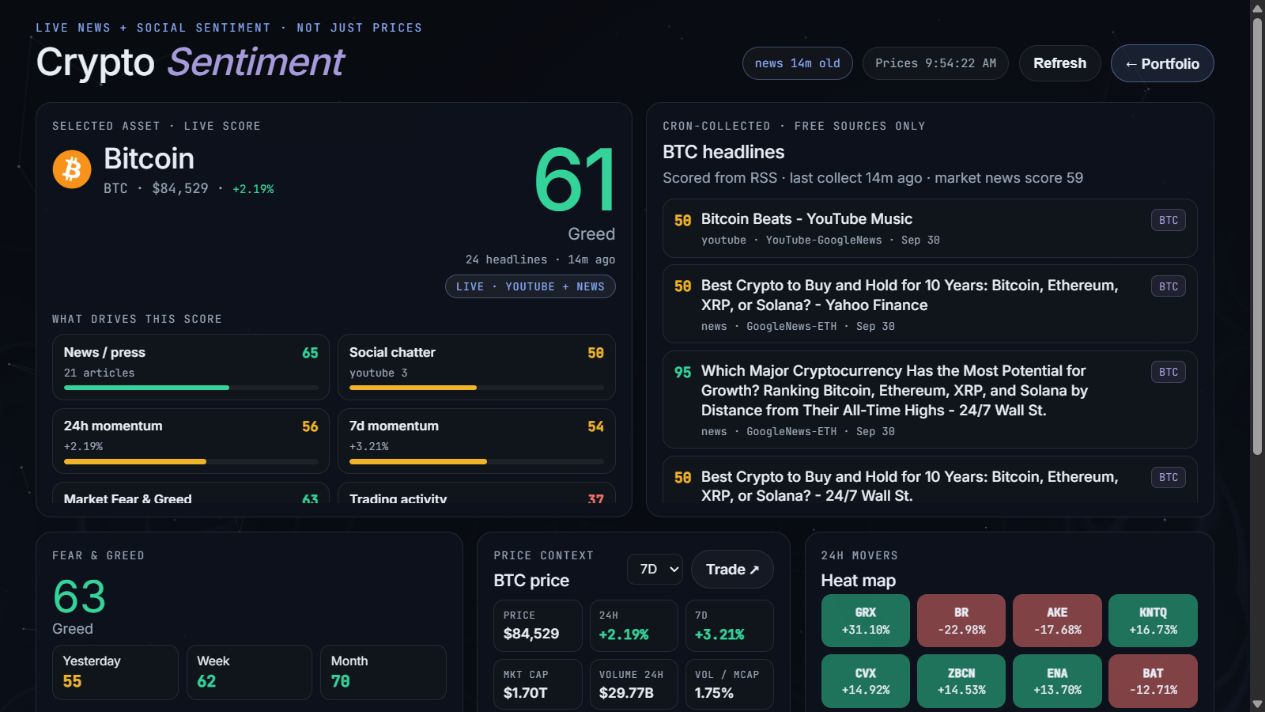Select the 7d momentum driver card
1265x712 pixels.
coord(476,440)
